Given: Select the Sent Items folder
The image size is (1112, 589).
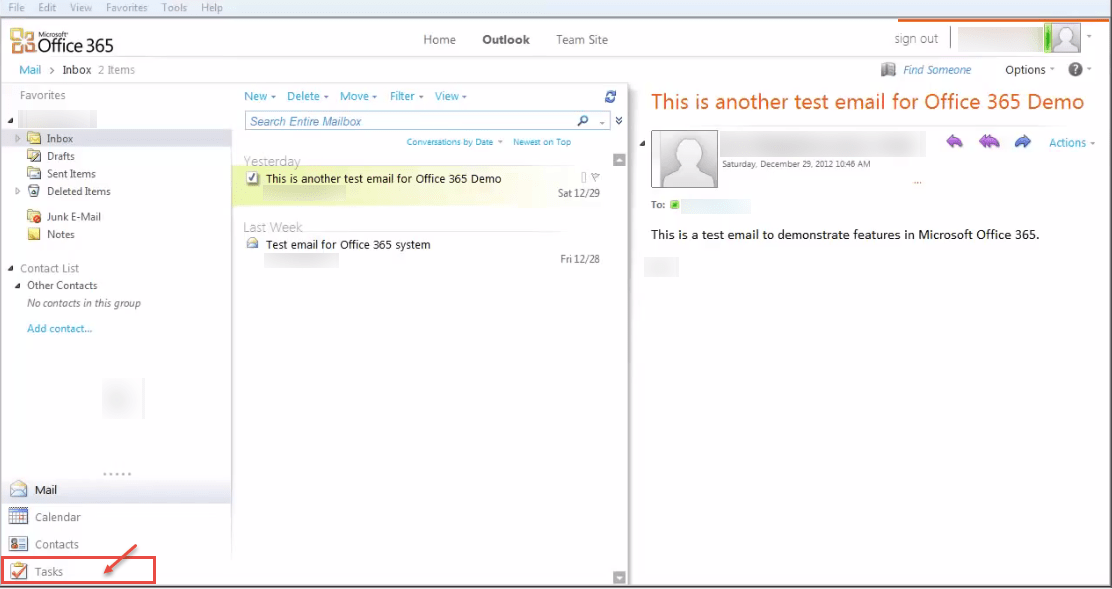Looking at the screenshot, I should point(71,173).
